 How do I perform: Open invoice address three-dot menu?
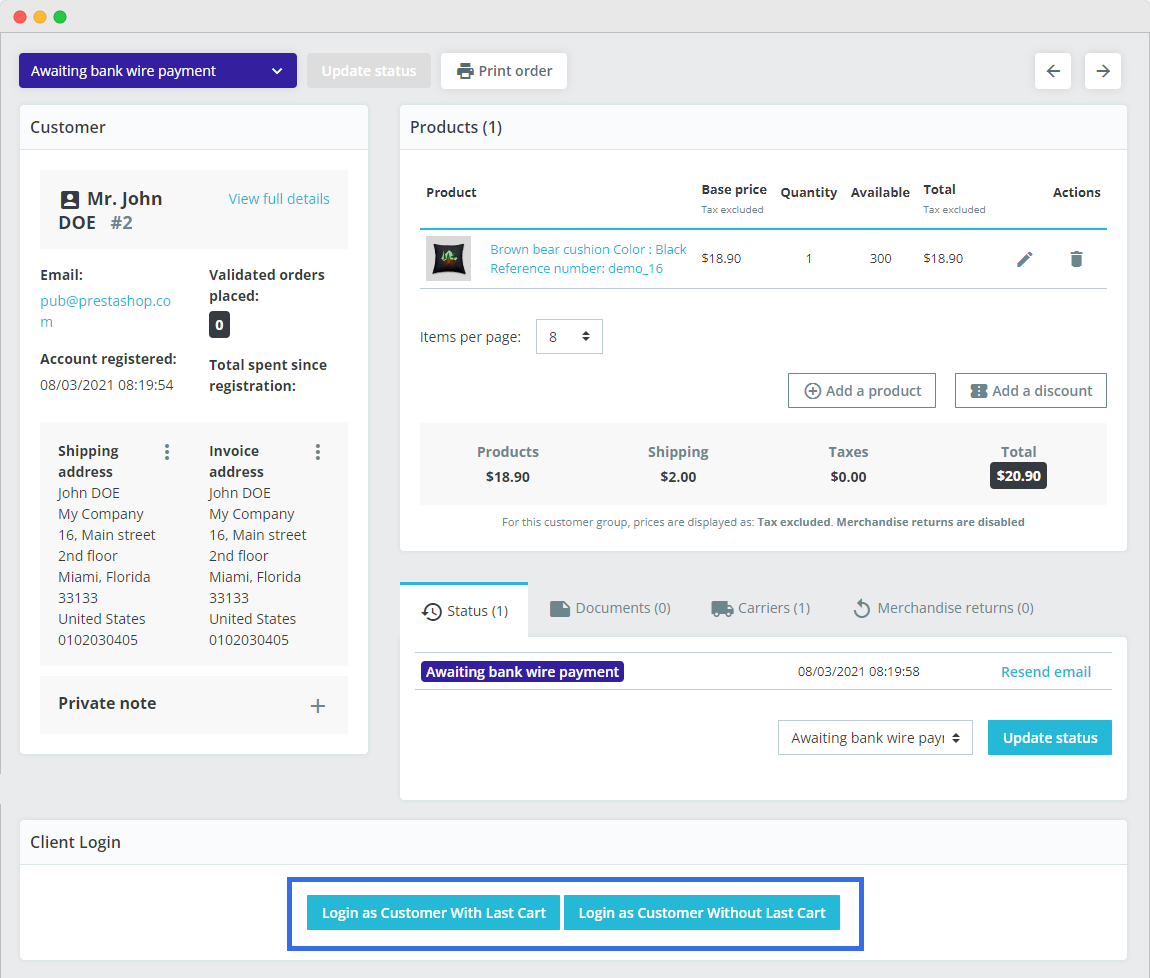click(318, 452)
